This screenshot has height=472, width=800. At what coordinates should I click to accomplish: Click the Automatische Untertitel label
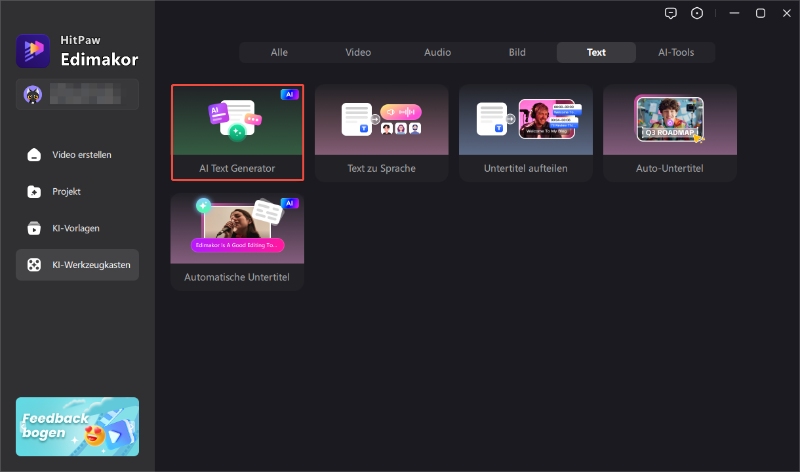point(237,277)
